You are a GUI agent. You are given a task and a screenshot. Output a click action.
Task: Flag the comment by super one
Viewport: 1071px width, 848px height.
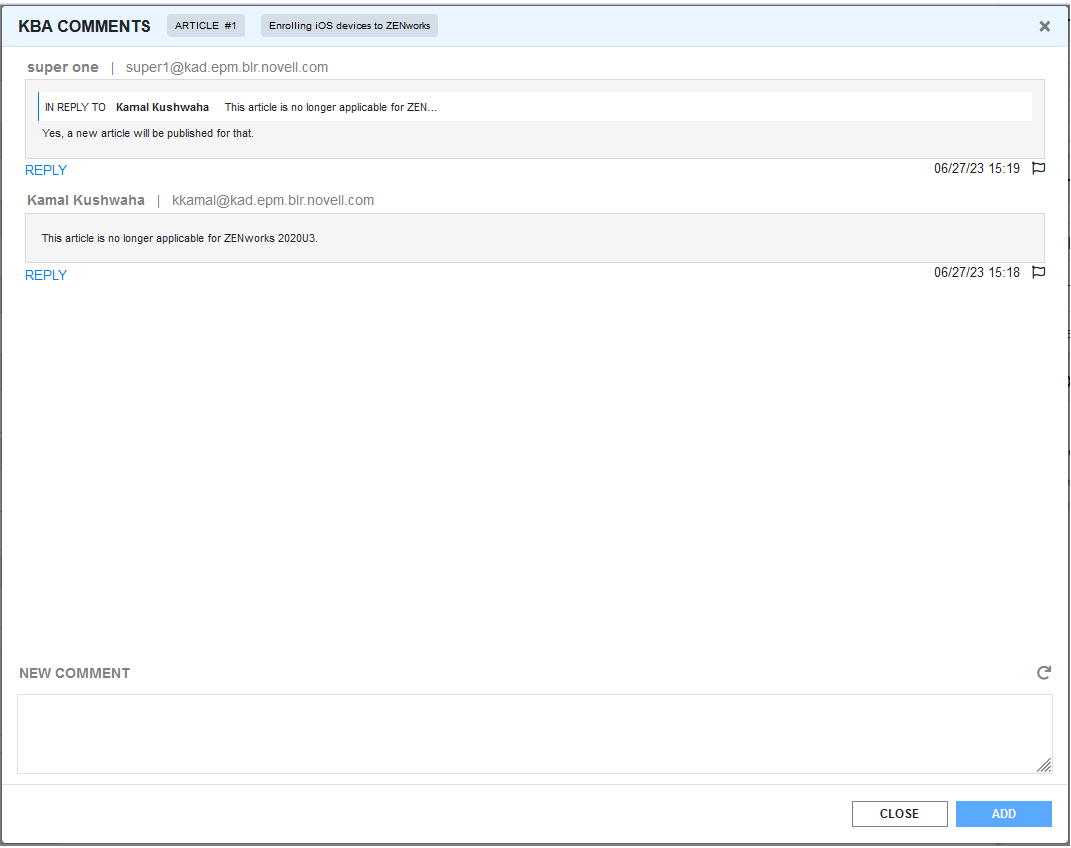(x=1038, y=168)
